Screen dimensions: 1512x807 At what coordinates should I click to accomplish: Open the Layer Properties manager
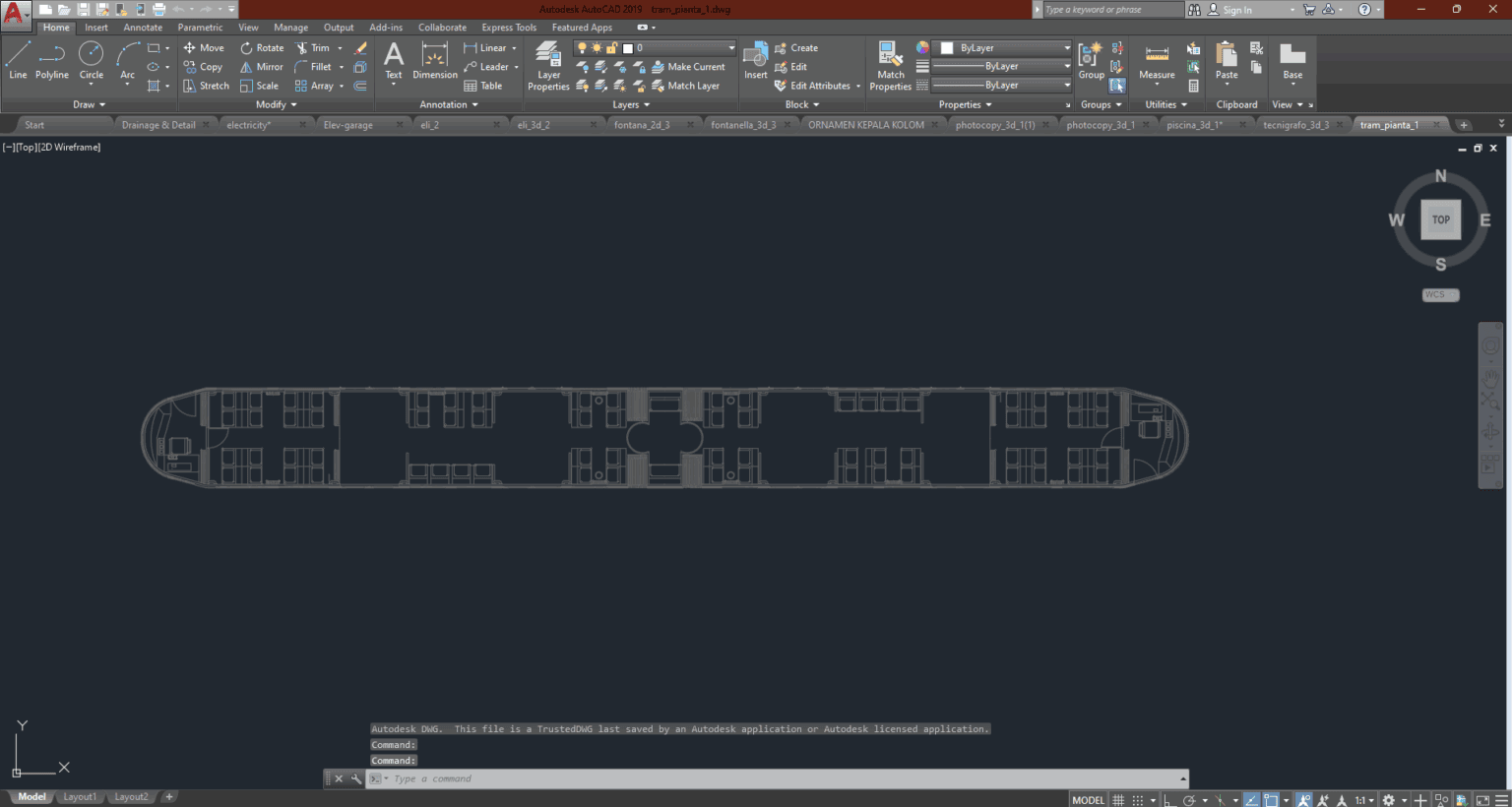(548, 64)
